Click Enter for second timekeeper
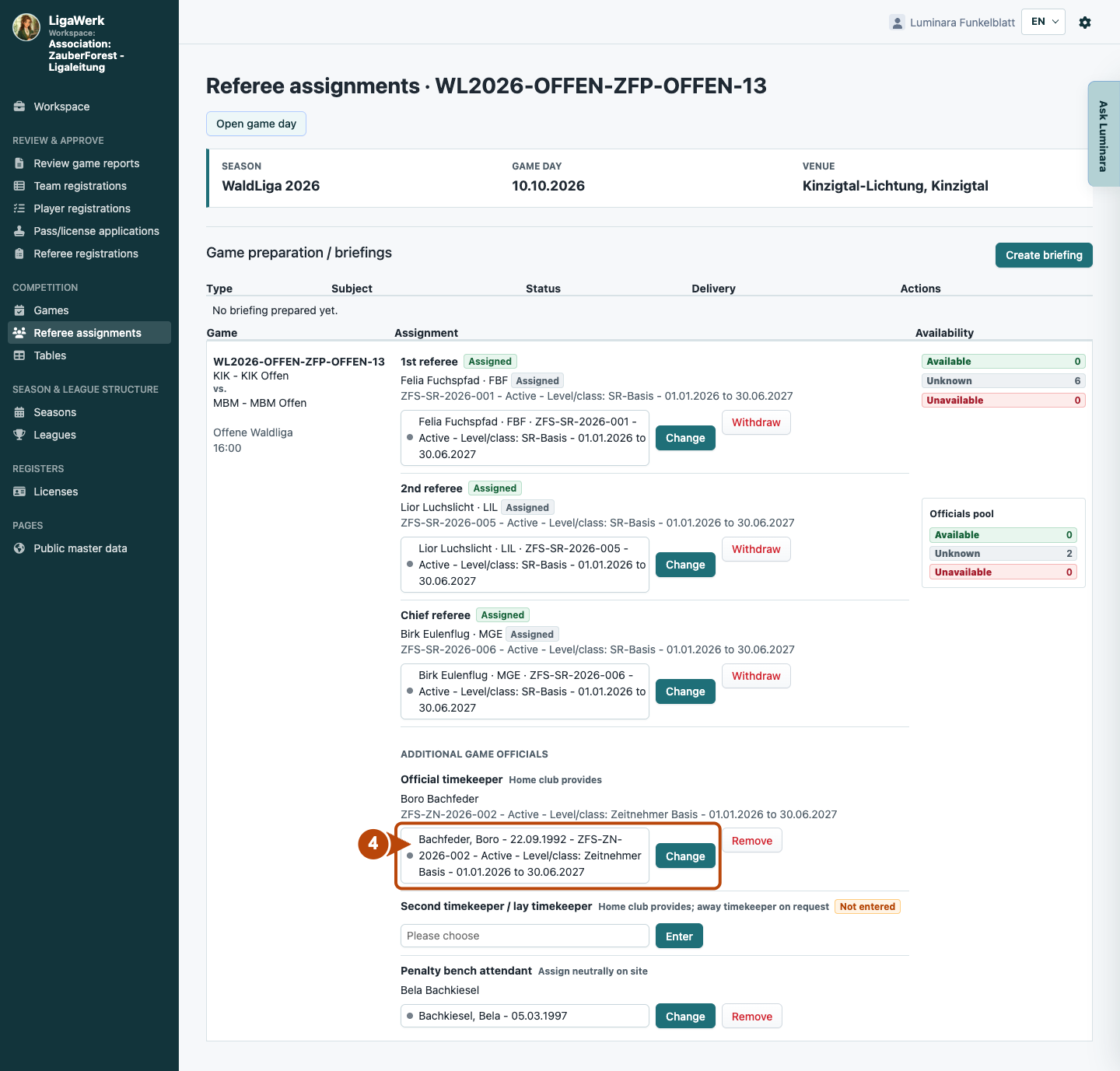 pos(679,936)
